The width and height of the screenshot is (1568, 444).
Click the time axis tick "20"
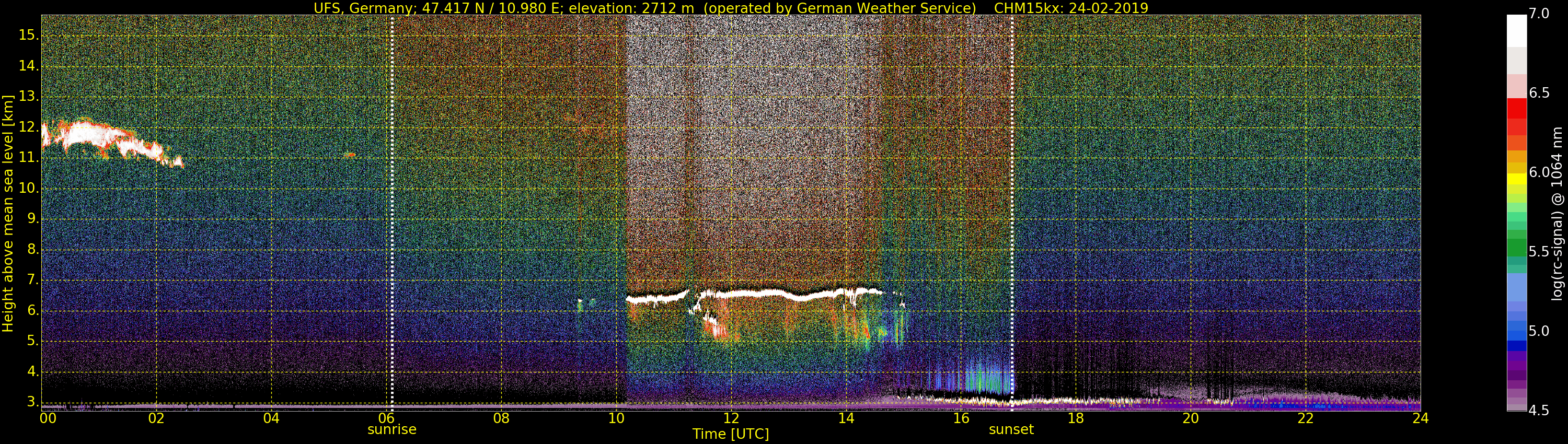(1191, 418)
